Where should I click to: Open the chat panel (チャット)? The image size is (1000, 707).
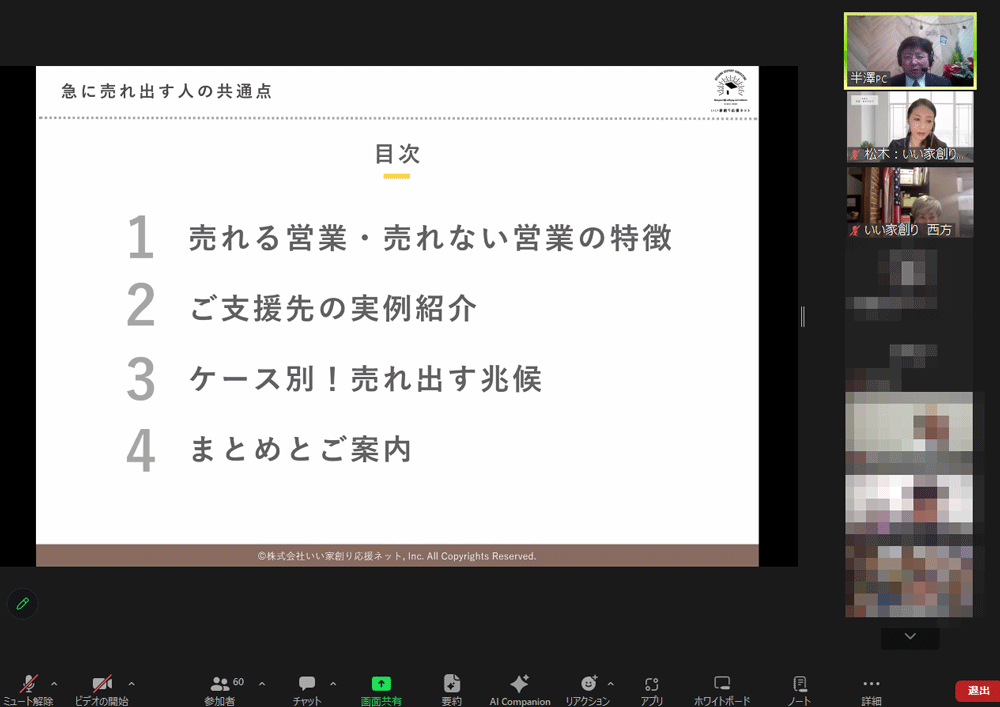[x=307, y=685]
